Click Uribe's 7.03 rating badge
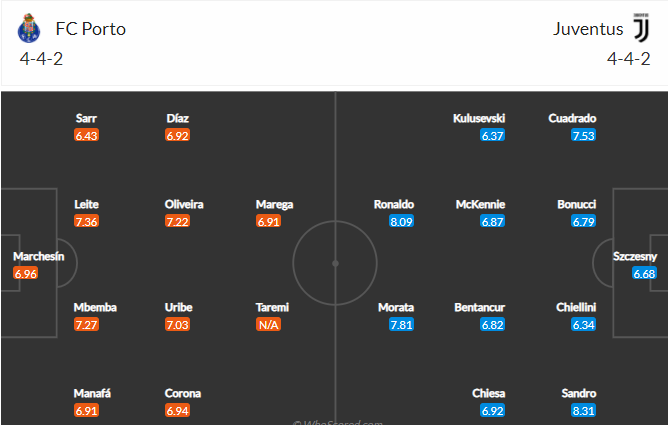Screen dimensions: 668x425 coord(177,324)
